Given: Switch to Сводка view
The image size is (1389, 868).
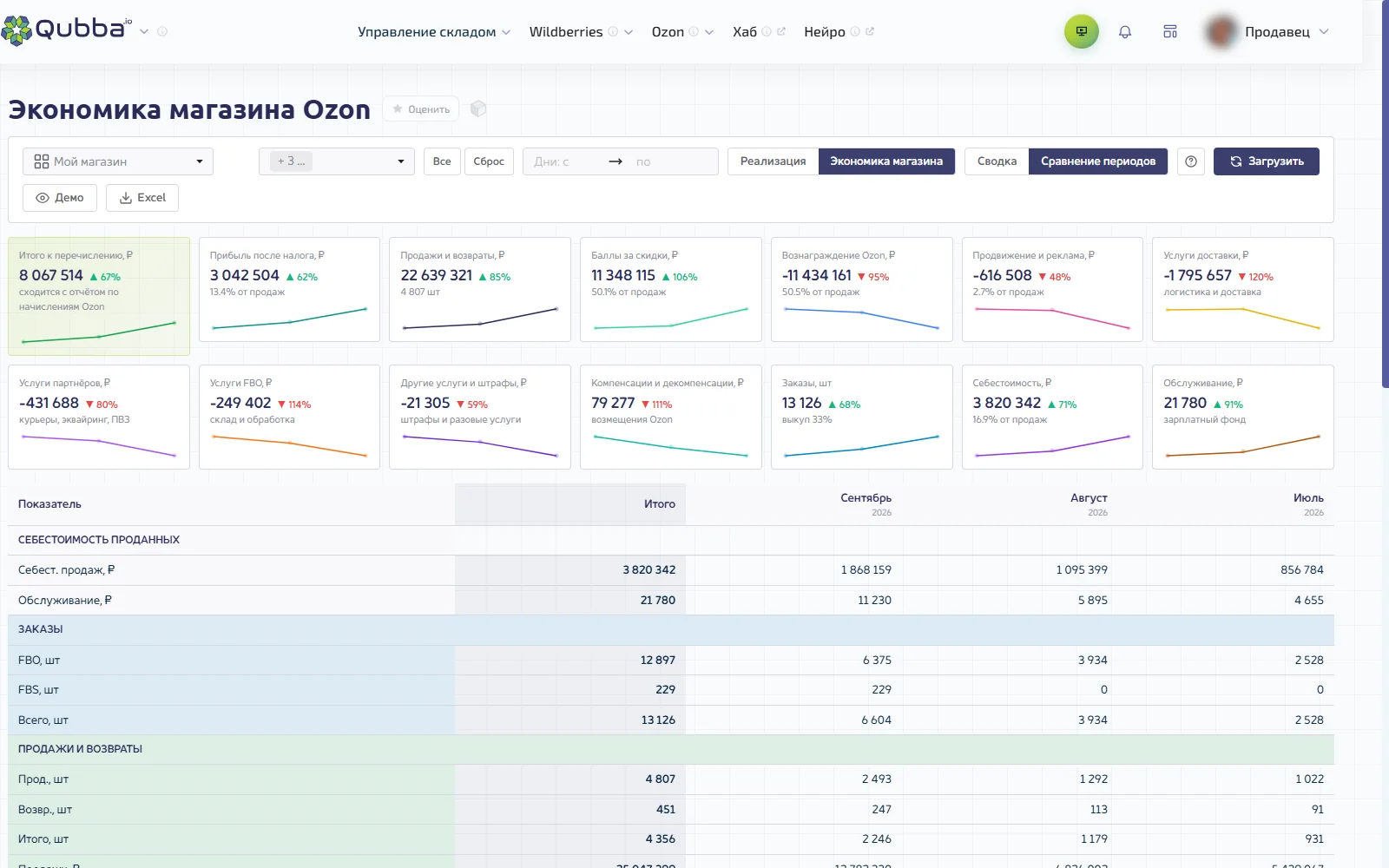Looking at the screenshot, I should pyautogui.click(x=997, y=161).
